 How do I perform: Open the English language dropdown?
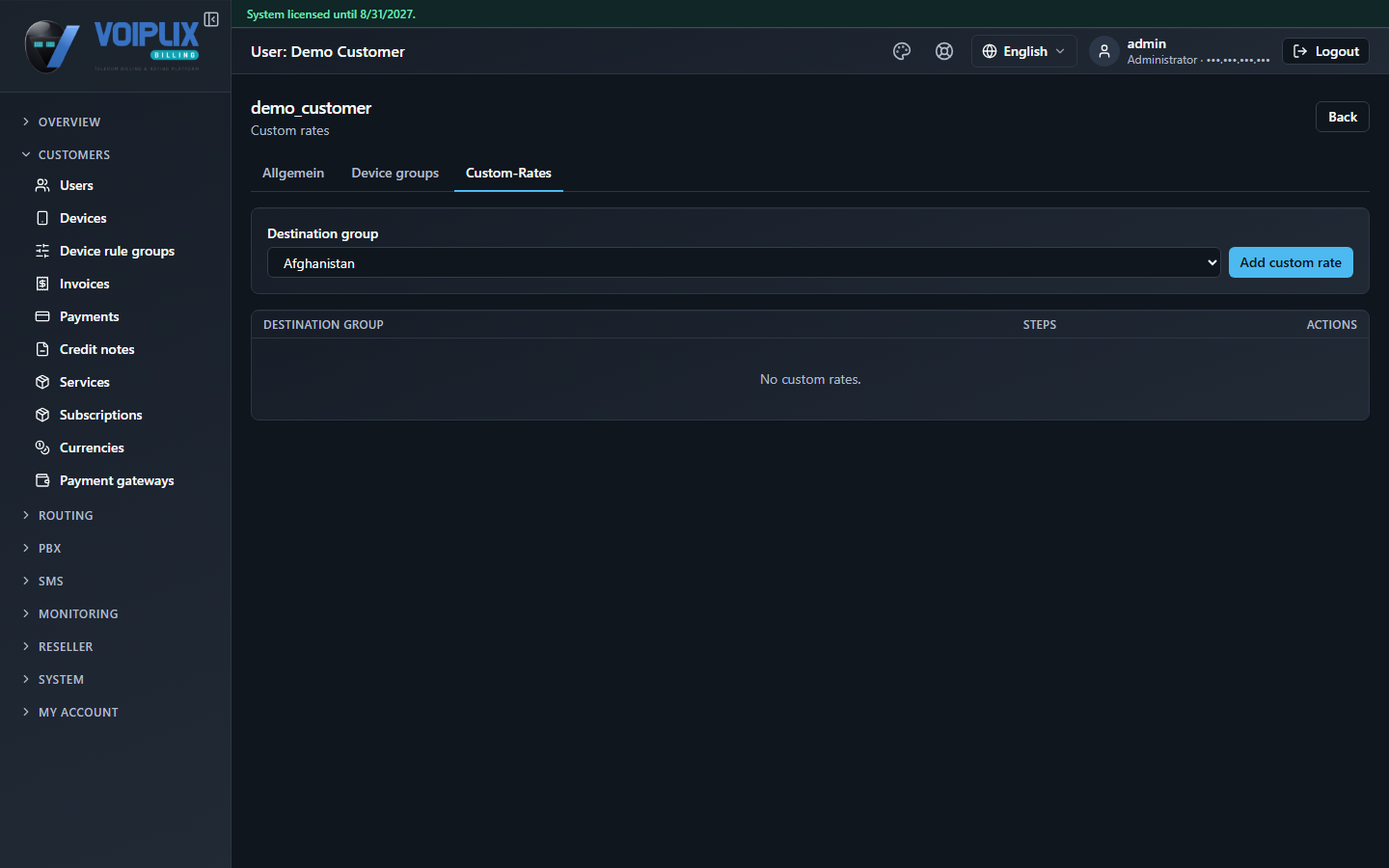[x=1023, y=51]
